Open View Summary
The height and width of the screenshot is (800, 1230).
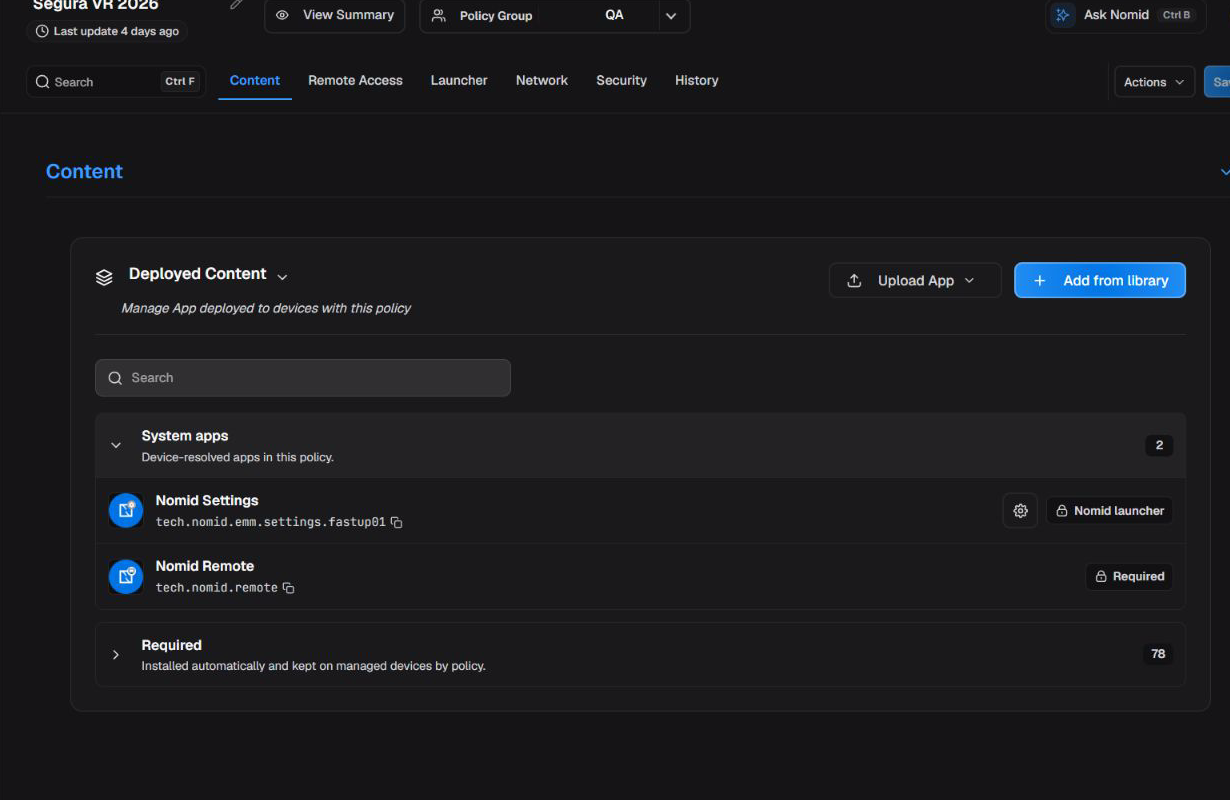pos(335,15)
